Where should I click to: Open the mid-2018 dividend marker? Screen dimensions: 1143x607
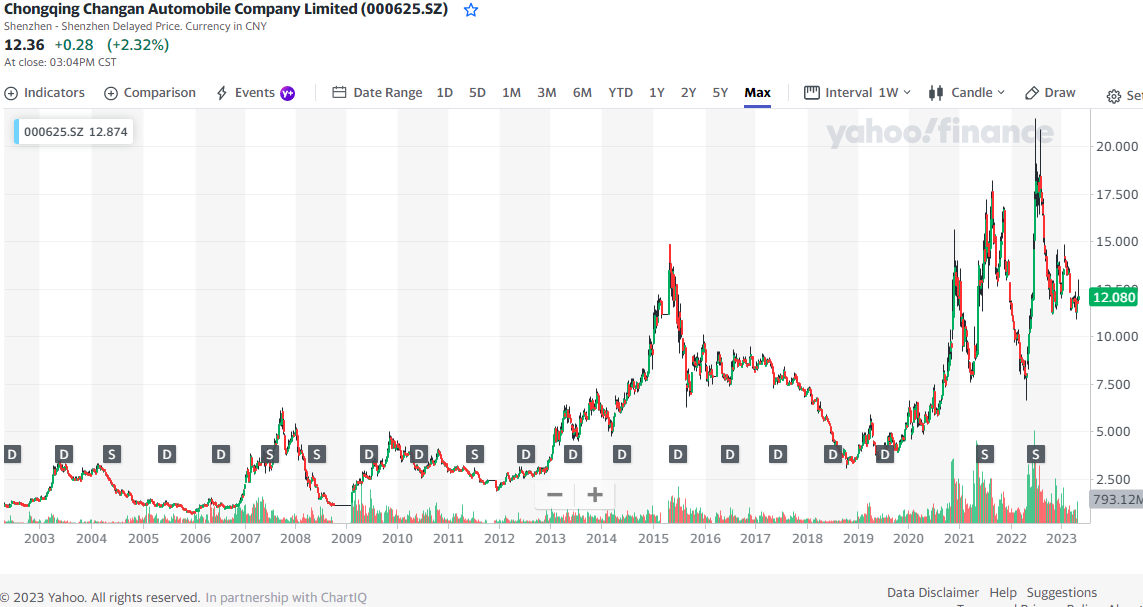(833, 455)
